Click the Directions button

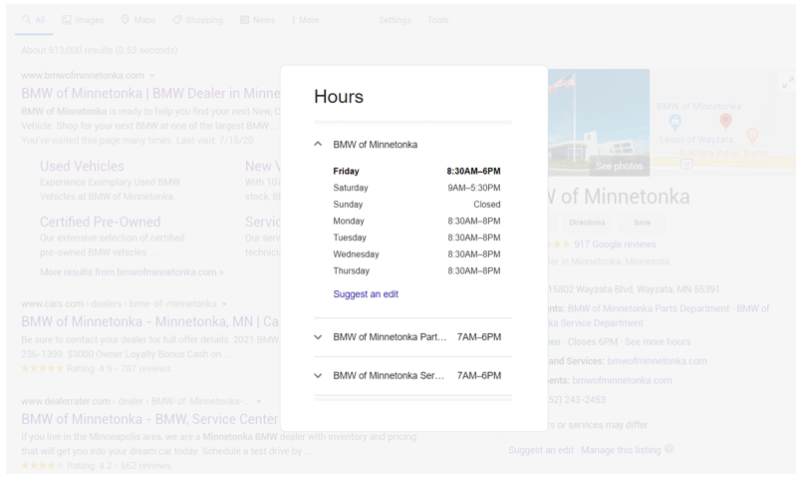point(587,222)
